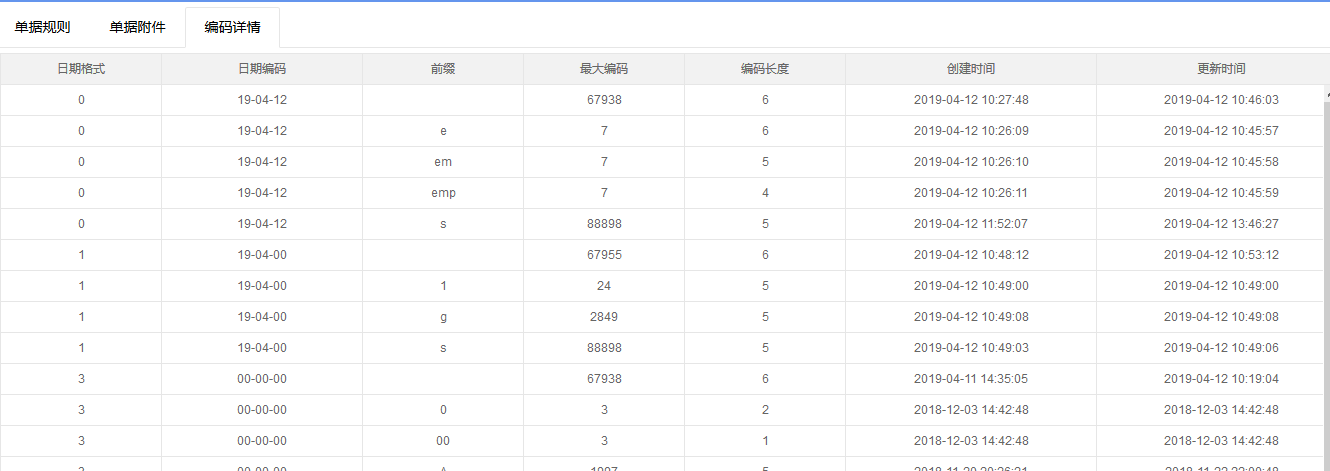Select creation time 2019-04-12 10:26:09
This screenshot has width=1330, height=471.
(971, 131)
